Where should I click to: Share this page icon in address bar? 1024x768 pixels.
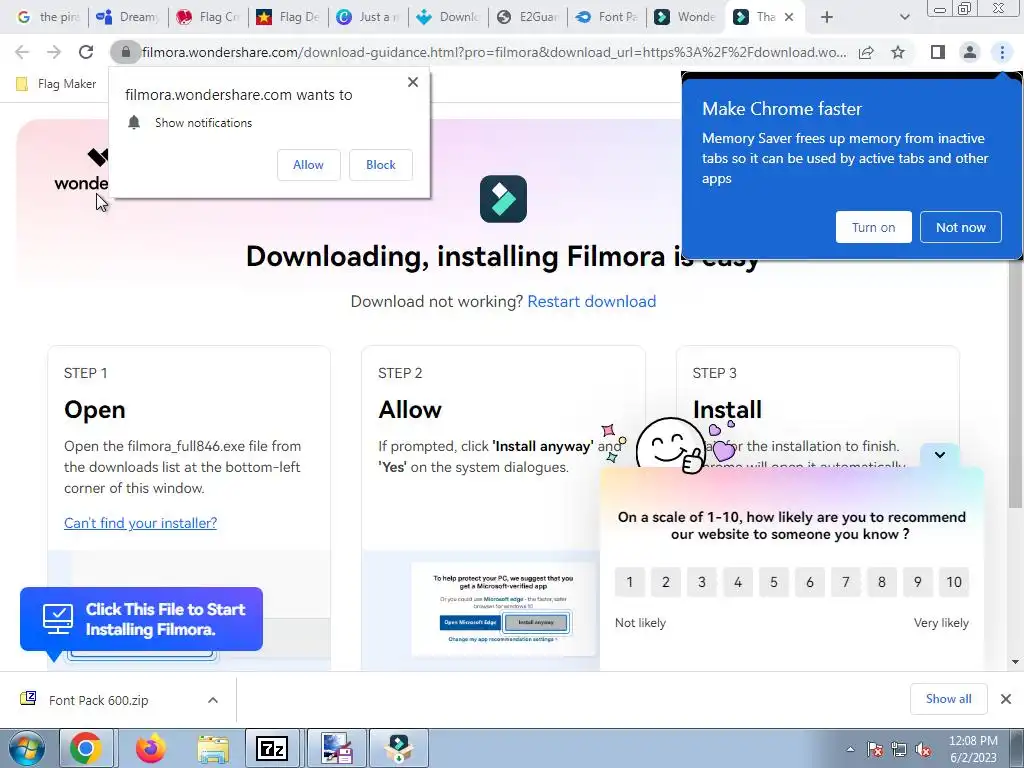tap(866, 52)
